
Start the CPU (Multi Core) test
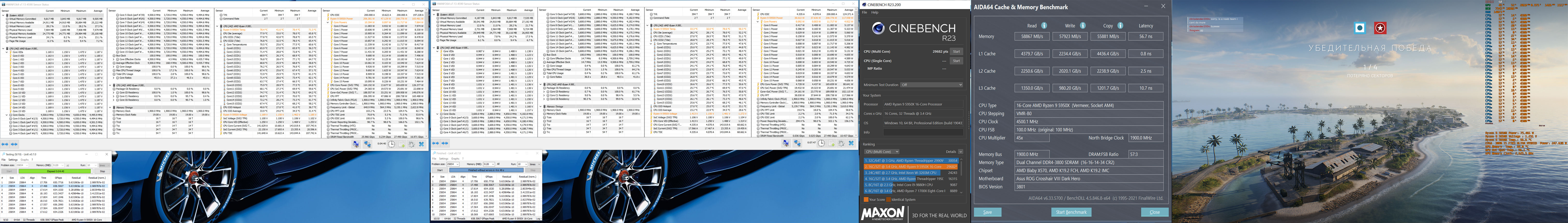click(x=956, y=51)
